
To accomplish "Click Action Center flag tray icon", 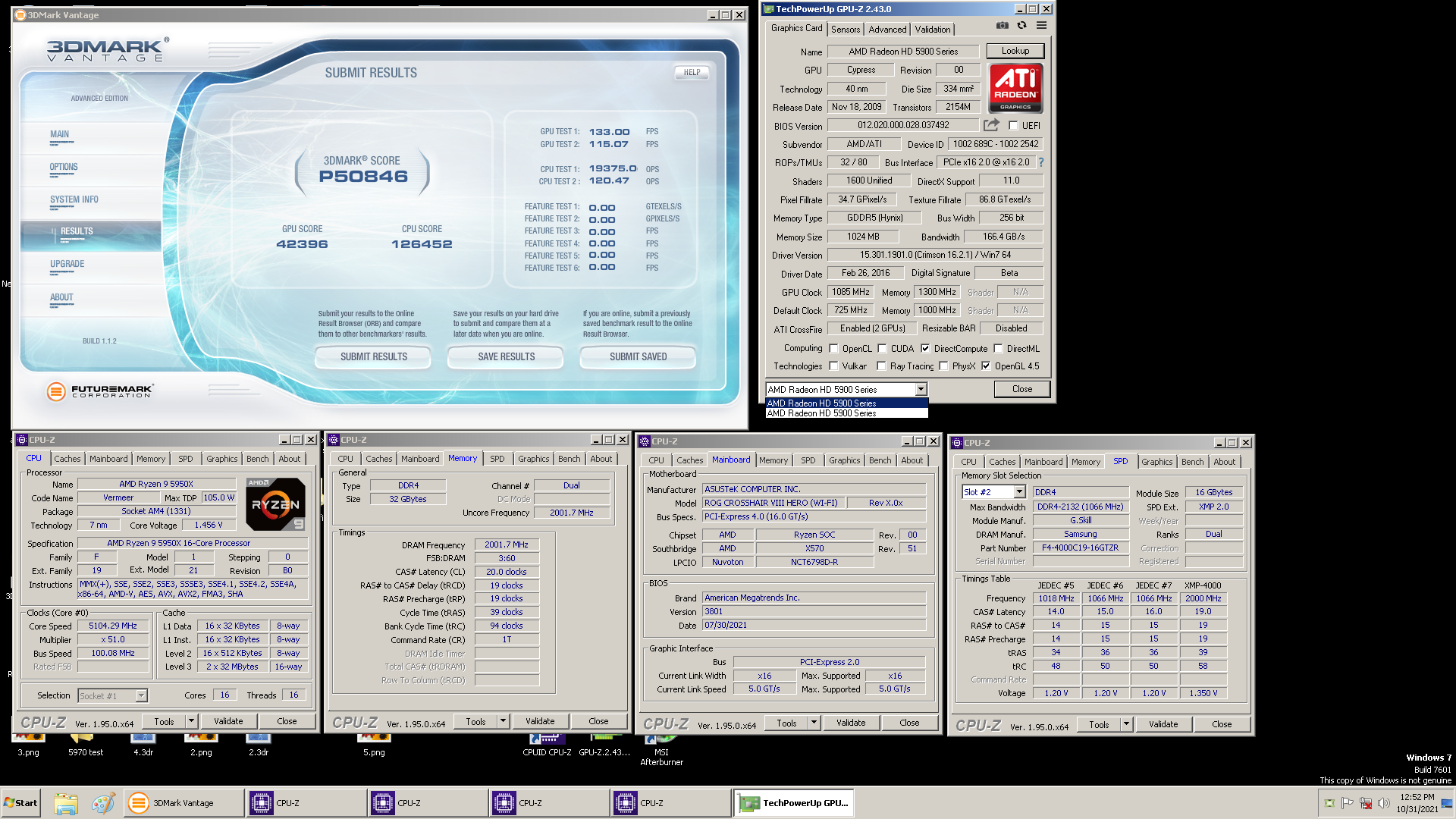I will [1347, 803].
